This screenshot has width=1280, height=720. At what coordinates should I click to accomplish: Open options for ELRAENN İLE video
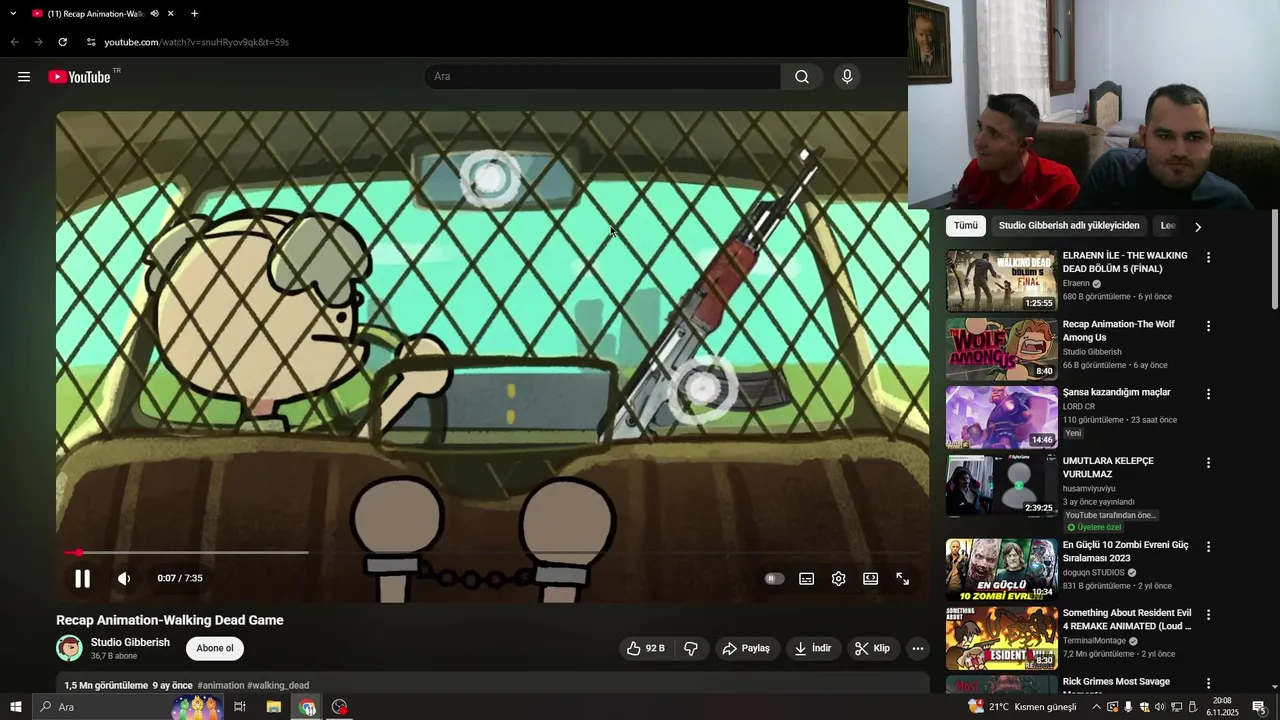point(1208,258)
